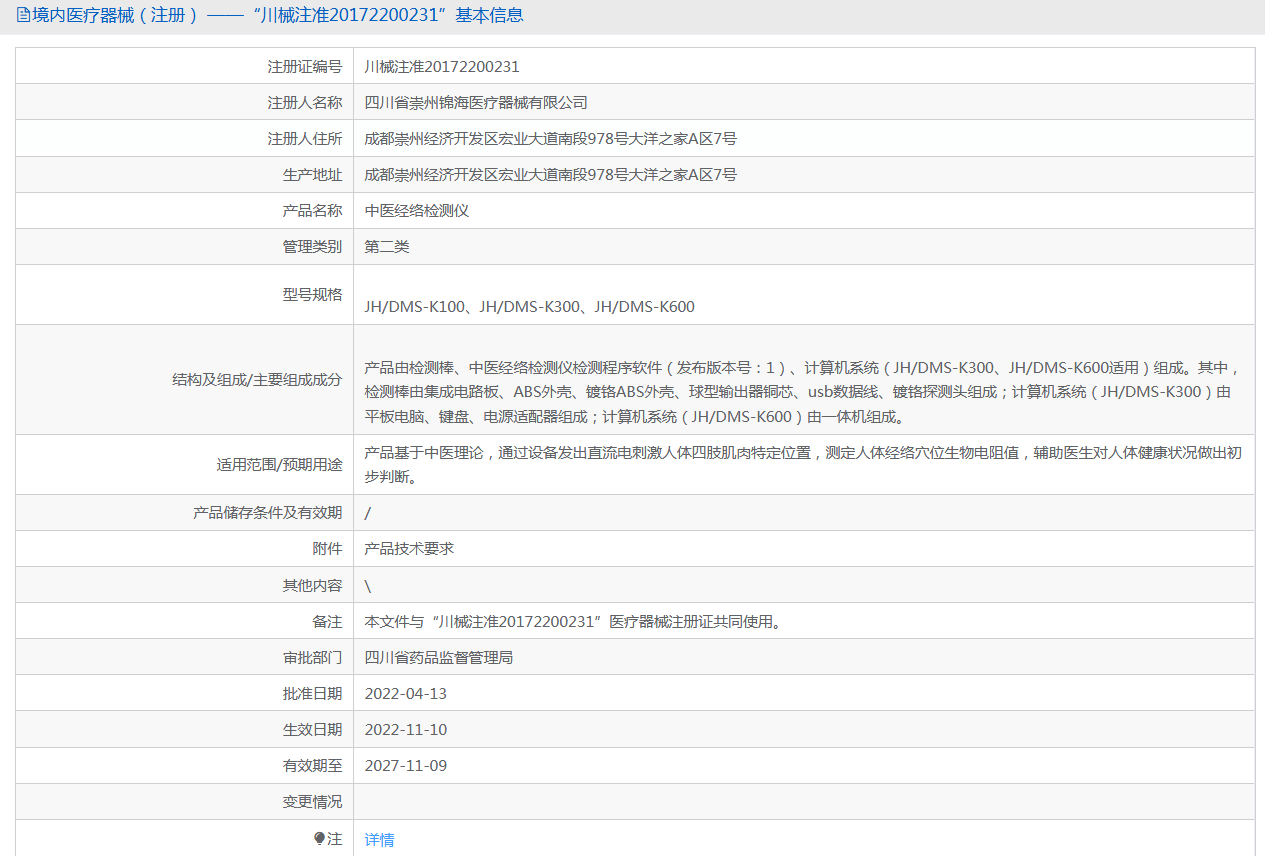Click the 注册人住所 label
The width and height of the screenshot is (1265, 856).
click(305, 138)
